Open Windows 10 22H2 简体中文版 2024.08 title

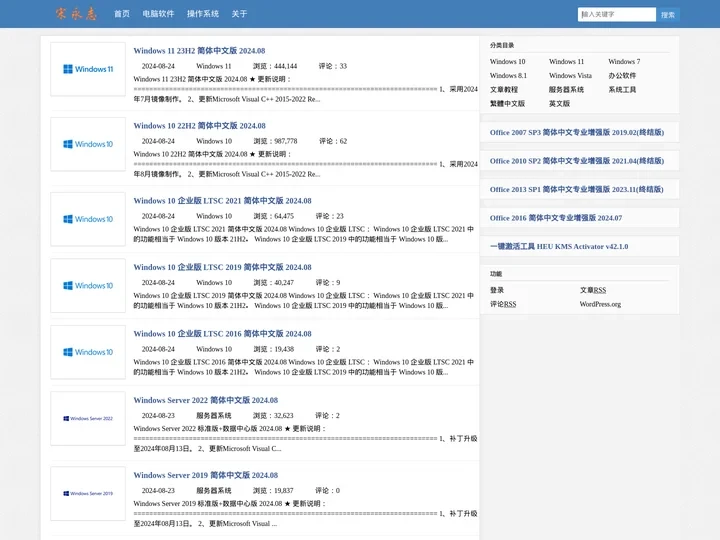click(x=199, y=125)
